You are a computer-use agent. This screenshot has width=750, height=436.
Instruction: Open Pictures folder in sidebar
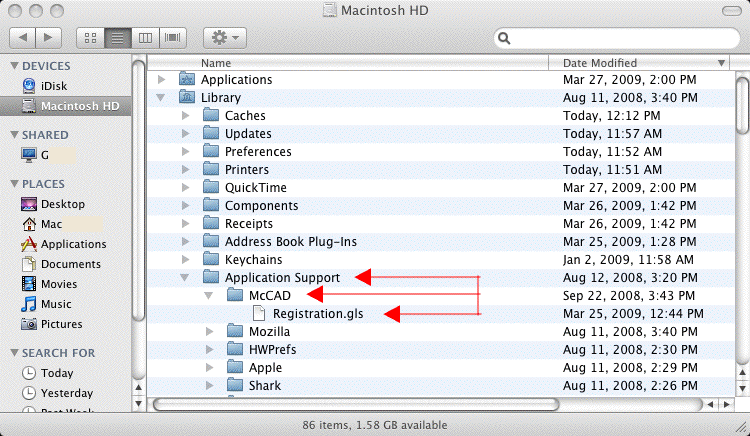tap(61, 324)
